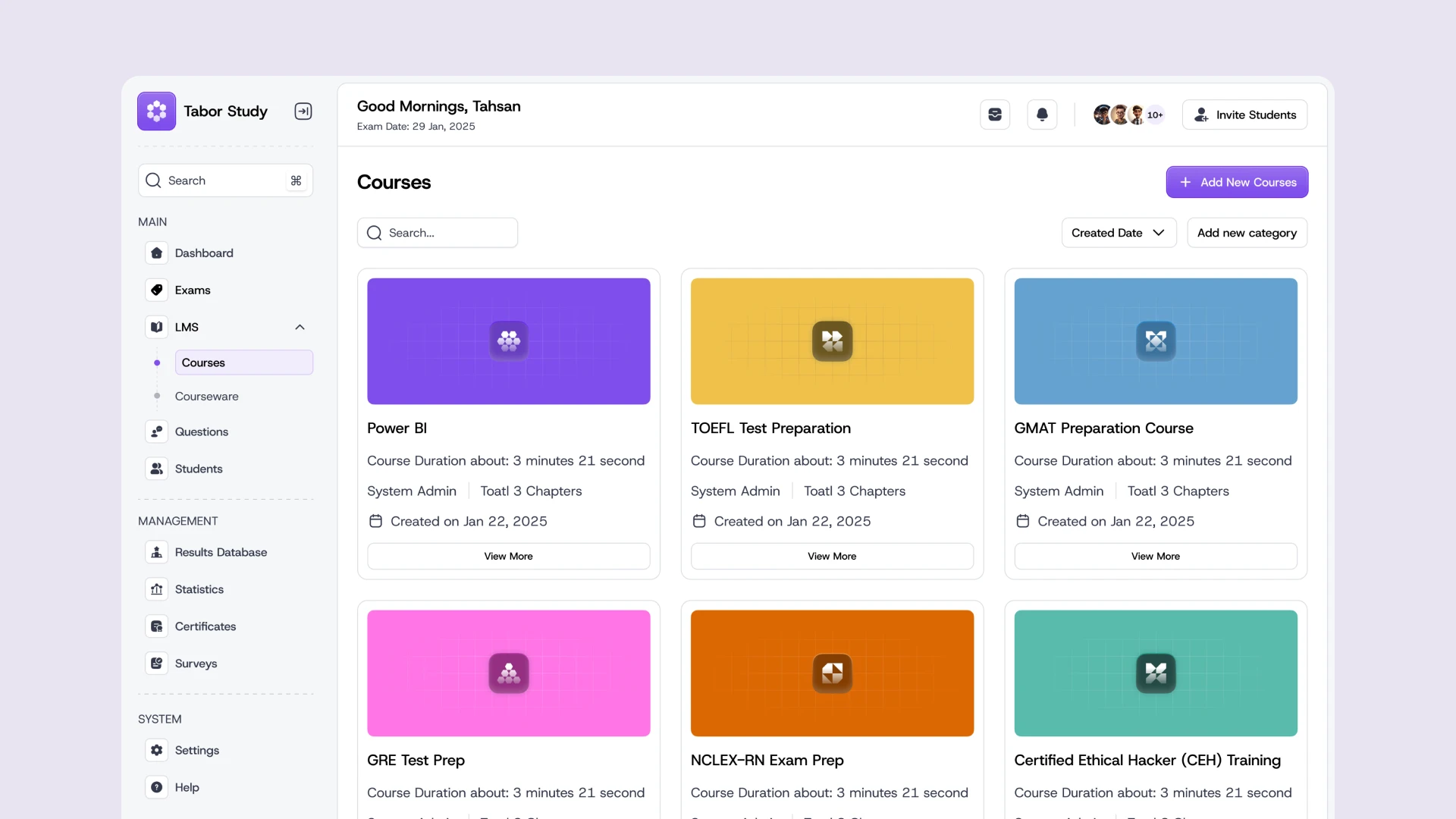Click the Settings gear icon
1456x819 pixels.
156,750
